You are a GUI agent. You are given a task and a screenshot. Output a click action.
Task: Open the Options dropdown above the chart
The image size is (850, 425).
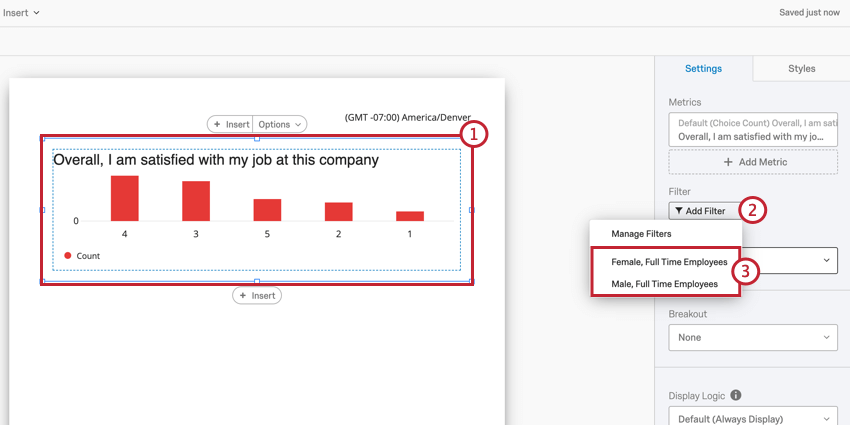pos(280,124)
